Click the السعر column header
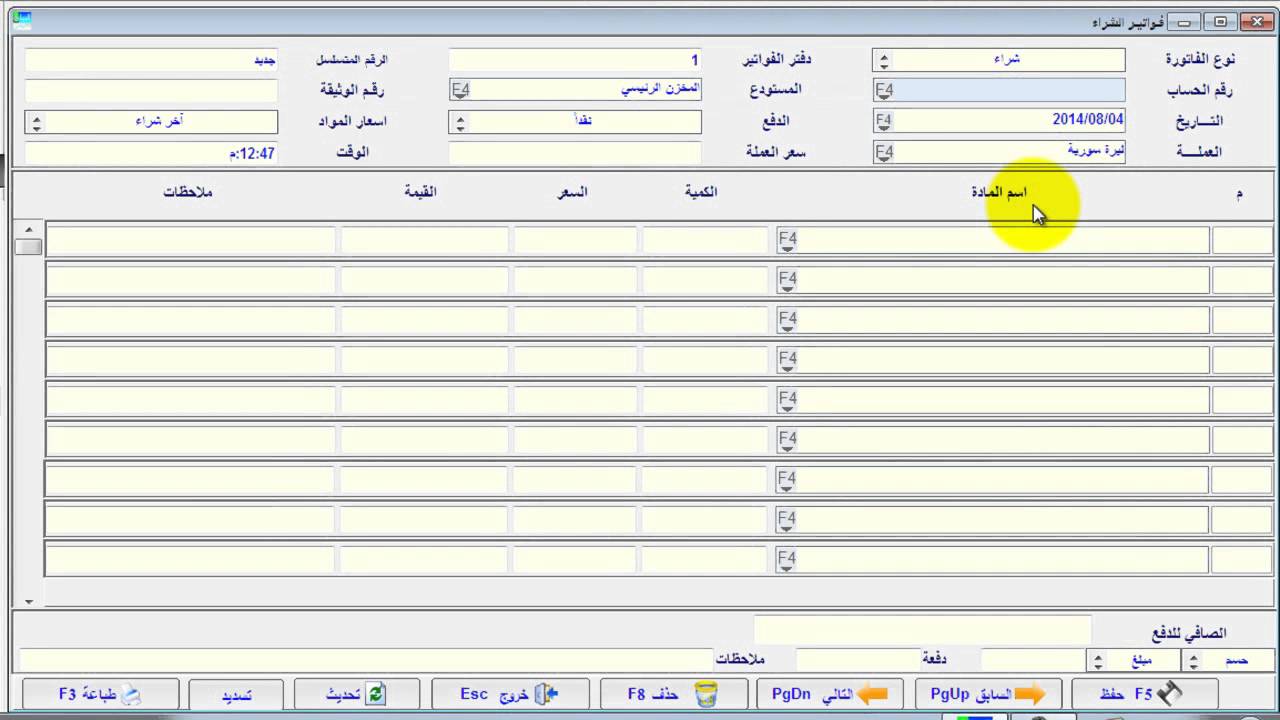The image size is (1280, 720). [x=572, y=192]
